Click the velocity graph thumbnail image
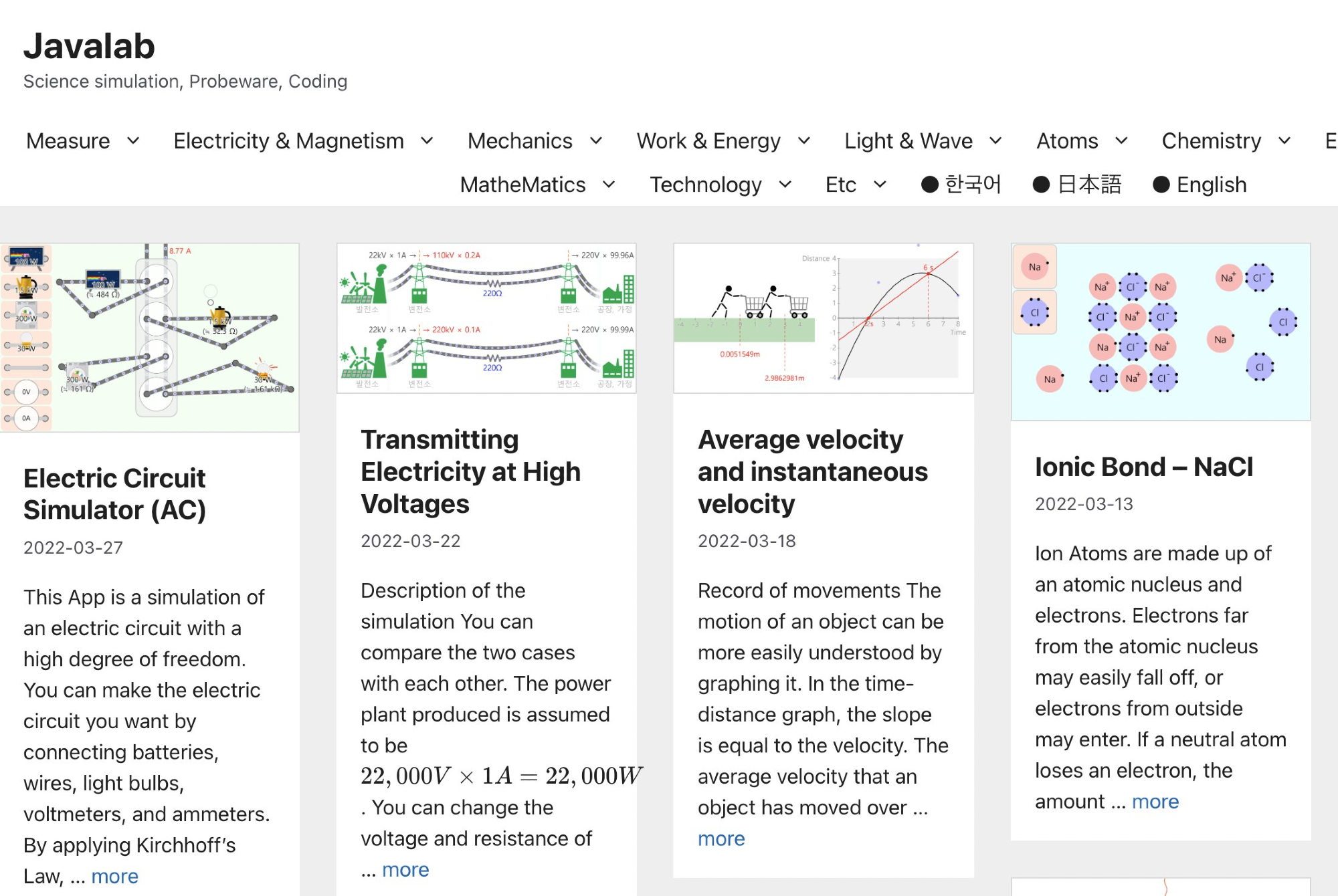This screenshot has height=896, width=1338. [x=824, y=318]
